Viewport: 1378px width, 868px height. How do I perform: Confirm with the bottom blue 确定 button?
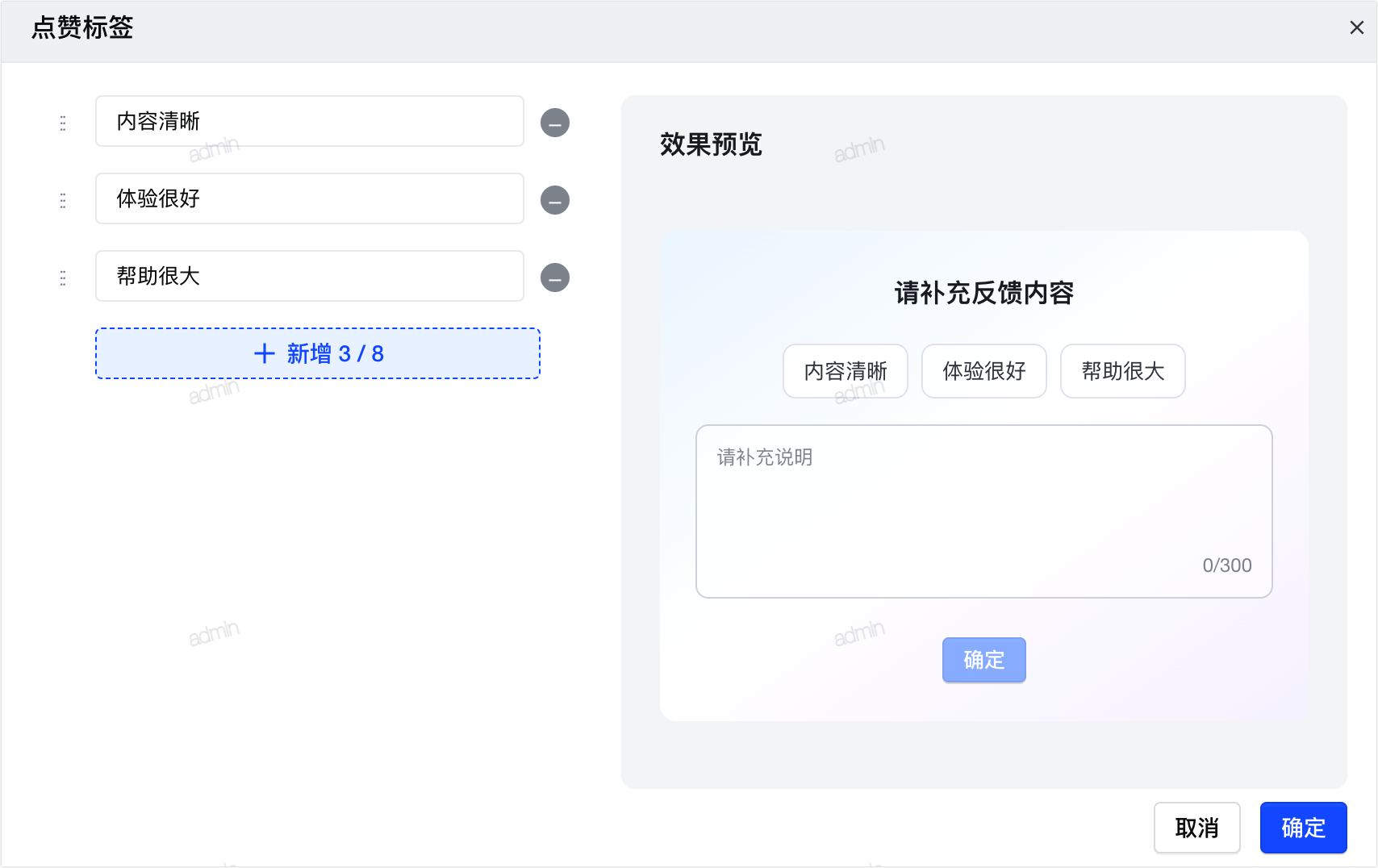1304,828
